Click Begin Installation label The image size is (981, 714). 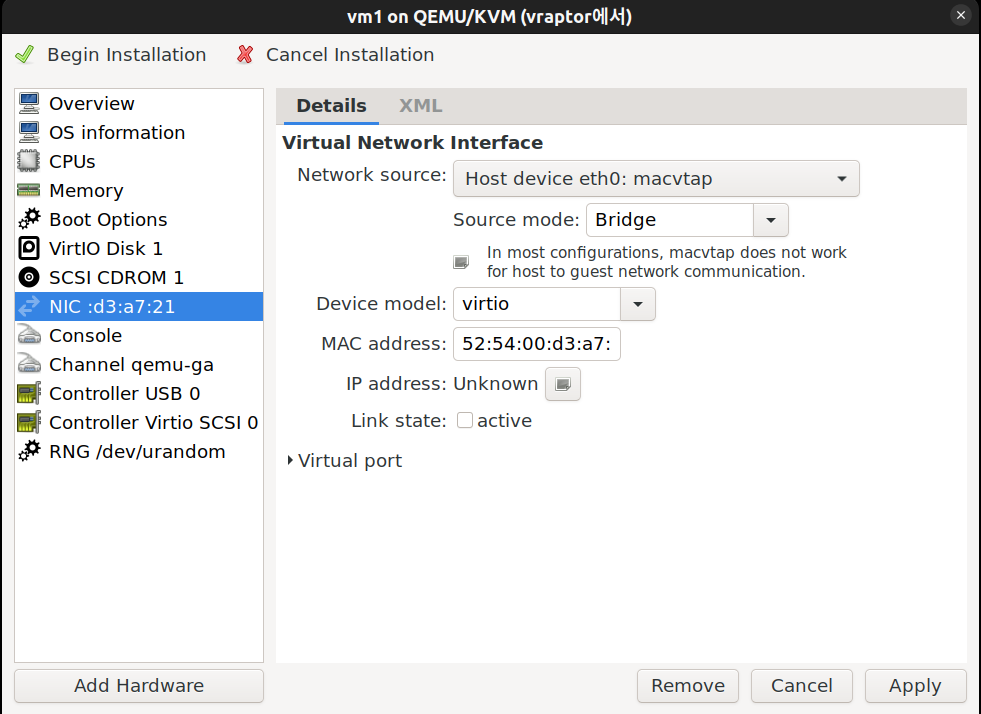click(x=127, y=54)
